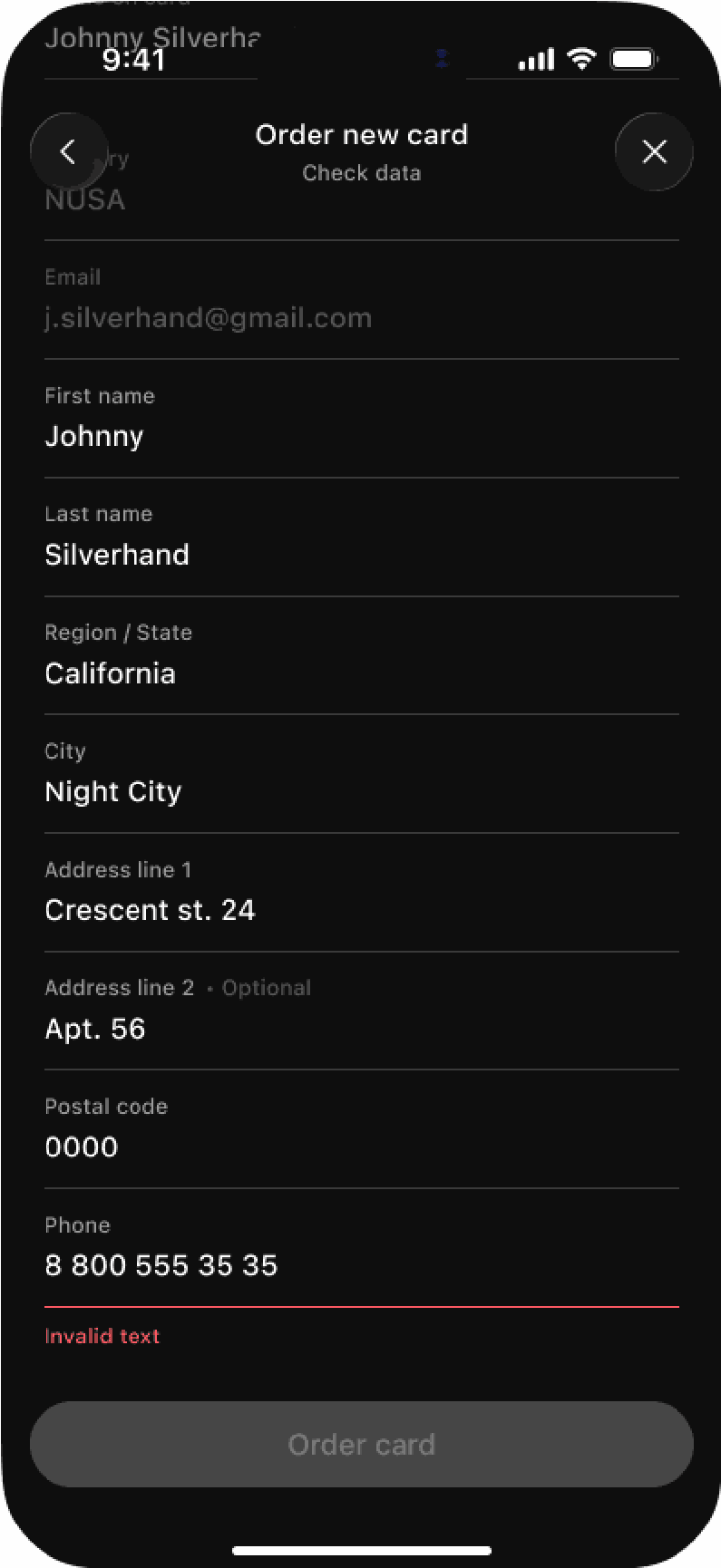Tap the status bar clock 9:41

pos(133,60)
